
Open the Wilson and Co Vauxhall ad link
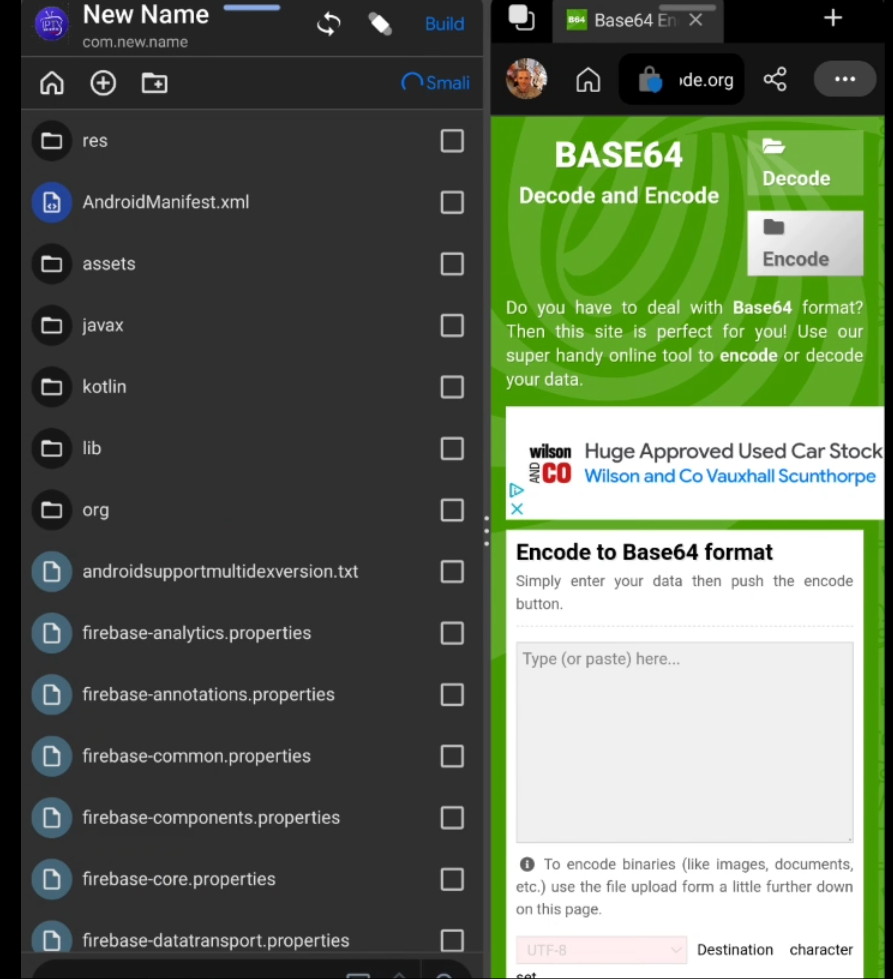click(x=730, y=476)
